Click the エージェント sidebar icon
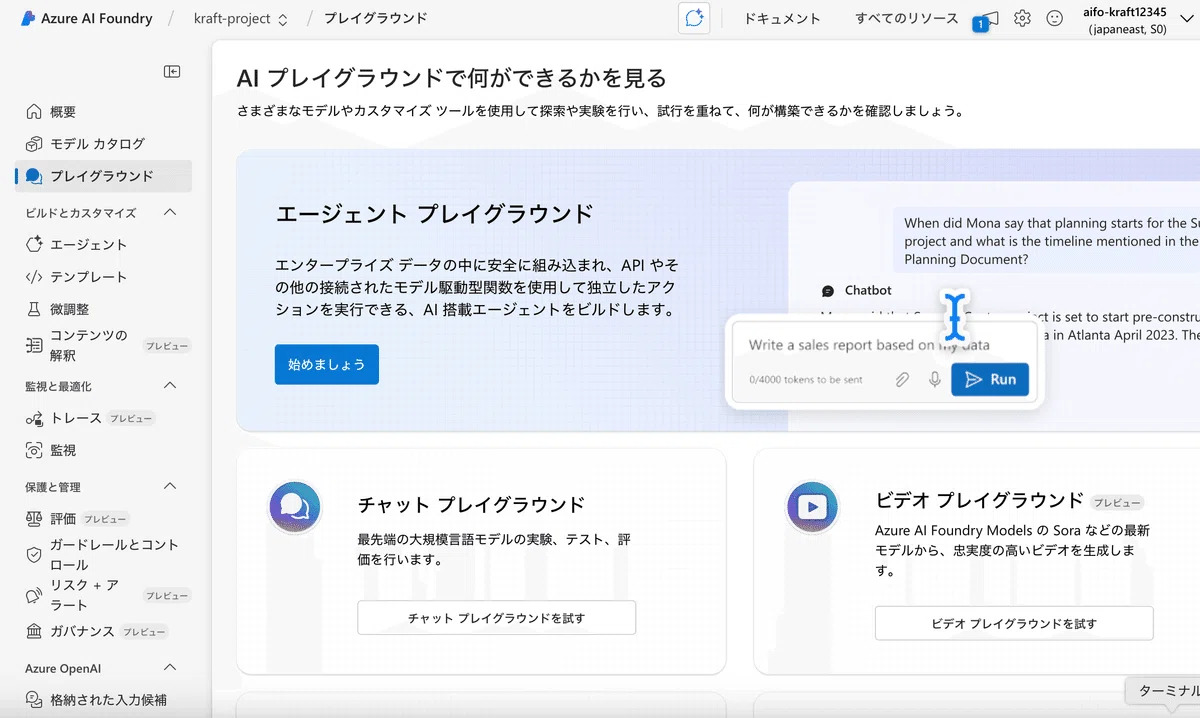This screenshot has width=1200, height=718. pos(34,244)
